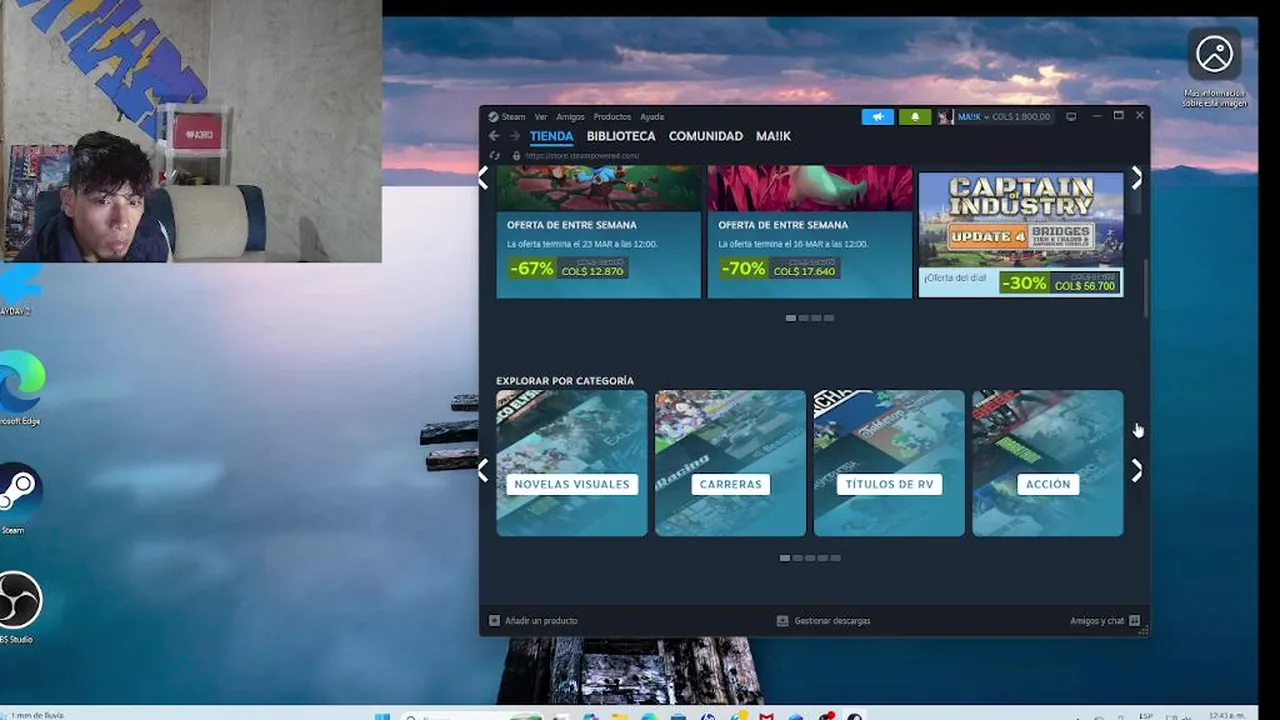This screenshot has height=720, width=1280.
Task: Open the Steam menu
Action: [x=513, y=117]
